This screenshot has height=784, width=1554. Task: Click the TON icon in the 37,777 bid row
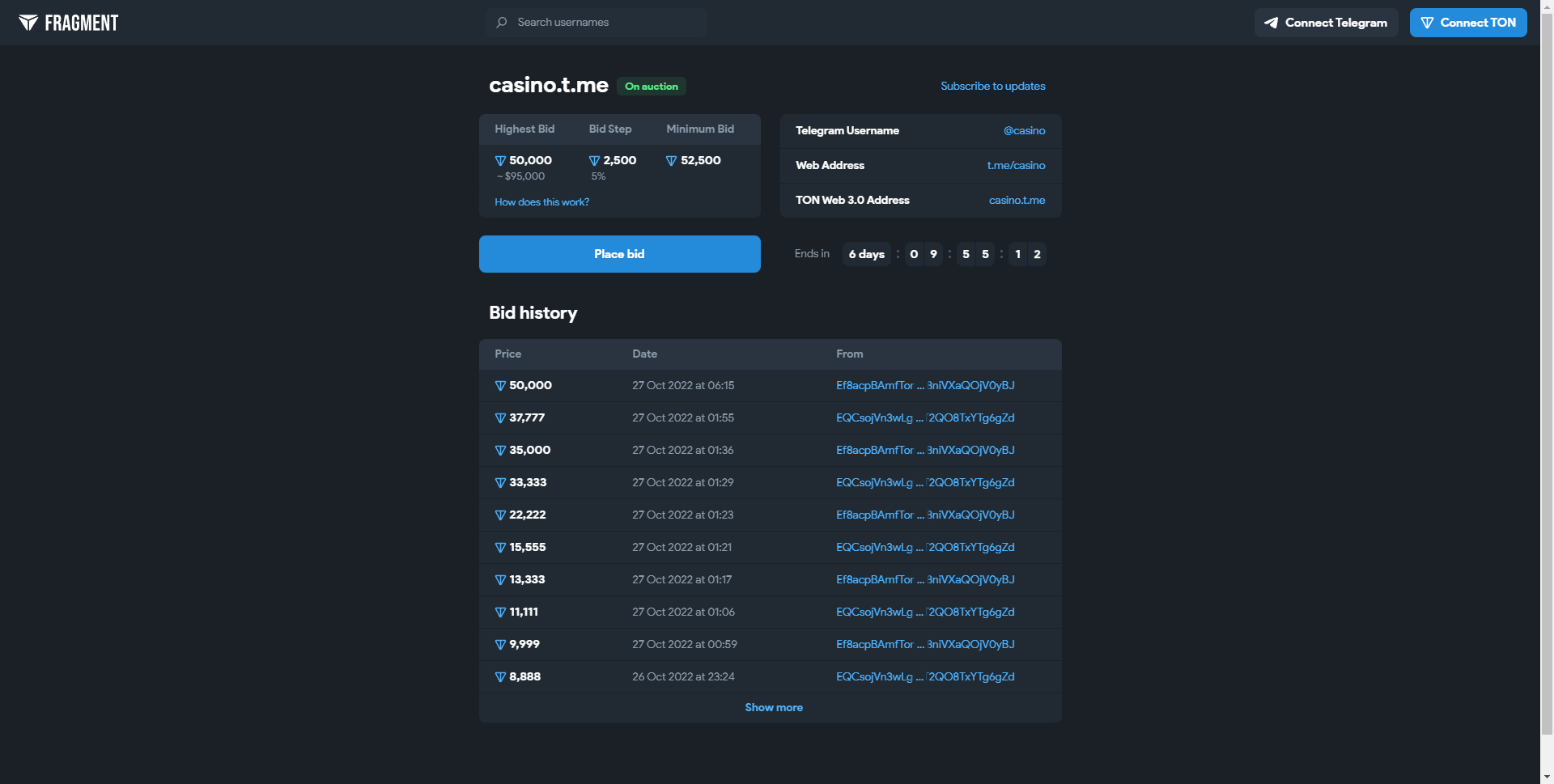500,418
